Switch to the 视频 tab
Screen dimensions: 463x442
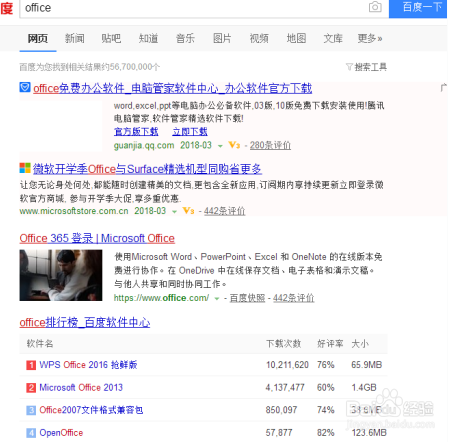point(259,38)
